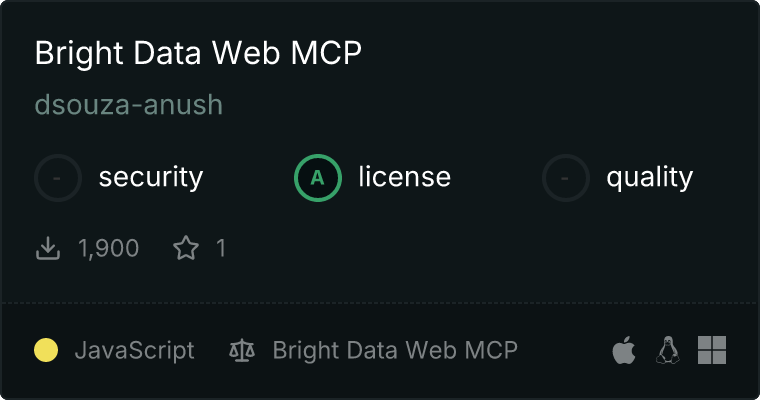760x400 pixels.
Task: Click the Apple macOS platform icon
Action: coord(624,350)
